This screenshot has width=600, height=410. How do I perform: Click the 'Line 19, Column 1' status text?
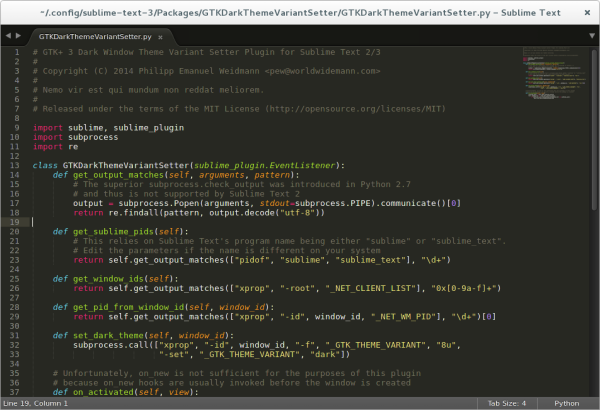tap(36, 403)
